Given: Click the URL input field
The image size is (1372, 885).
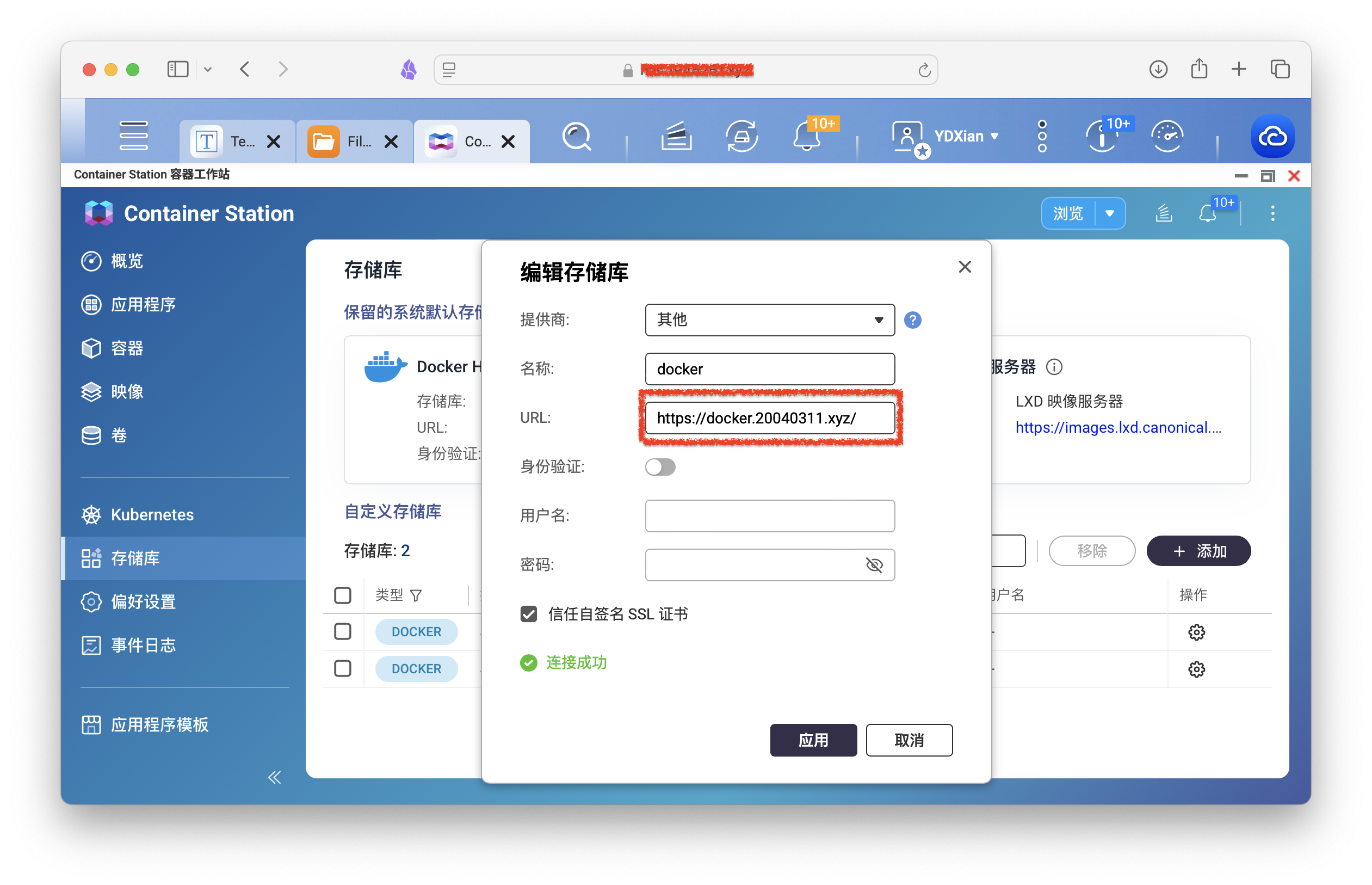Looking at the screenshot, I should click(x=770, y=418).
